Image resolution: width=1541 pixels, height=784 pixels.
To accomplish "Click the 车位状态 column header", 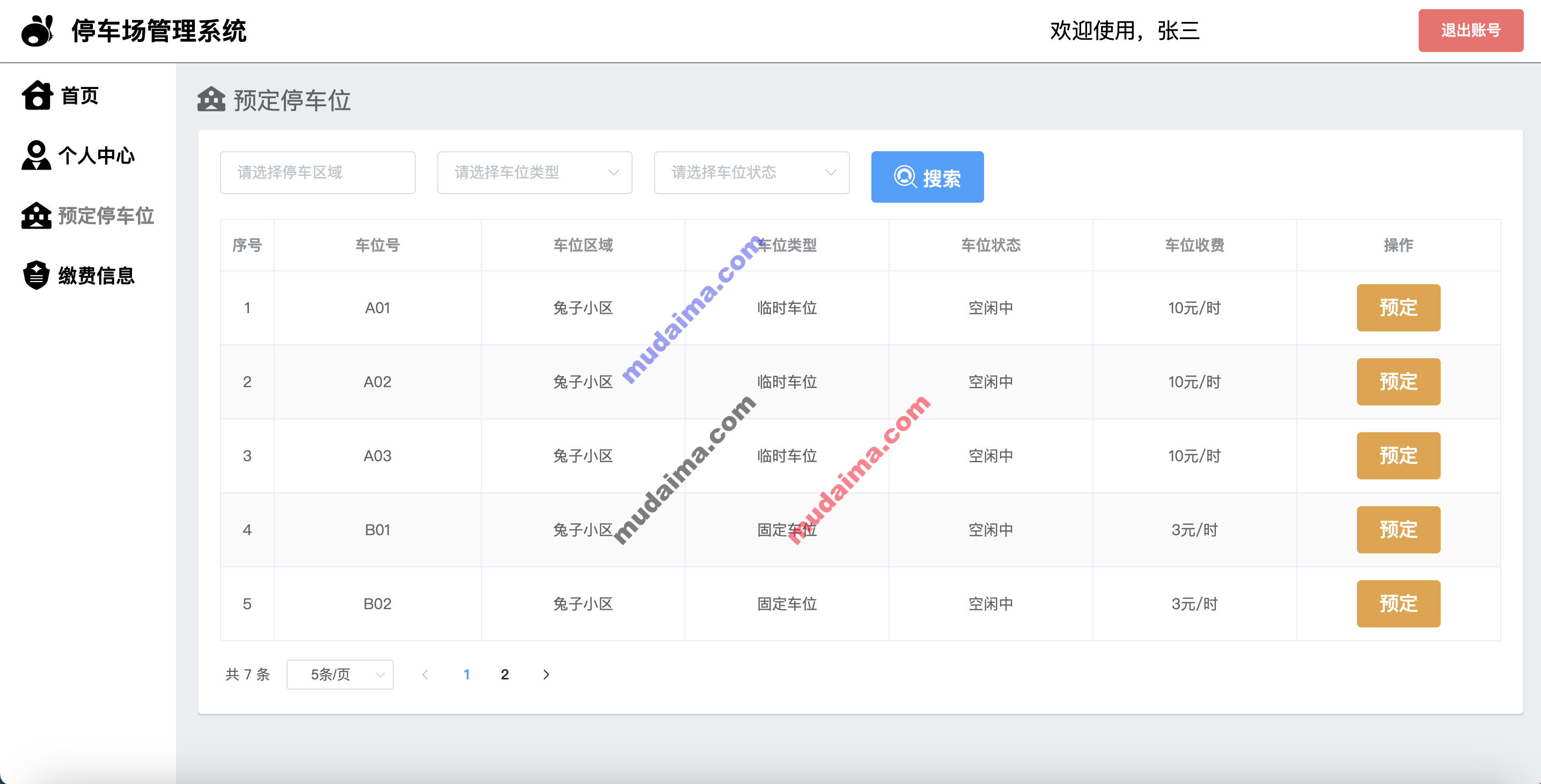I will click(990, 245).
